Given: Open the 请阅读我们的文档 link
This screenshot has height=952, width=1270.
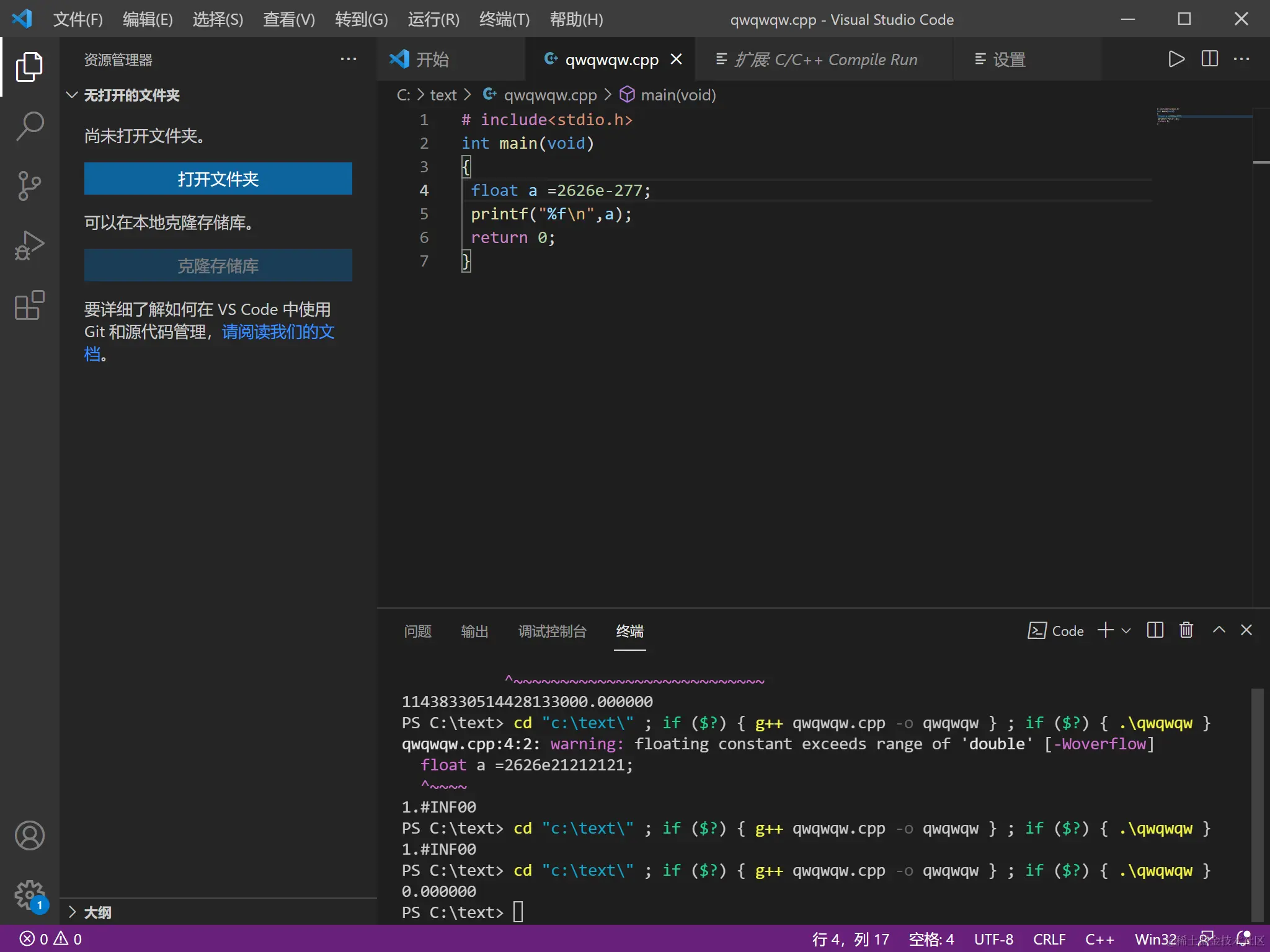Looking at the screenshot, I should 278,332.
